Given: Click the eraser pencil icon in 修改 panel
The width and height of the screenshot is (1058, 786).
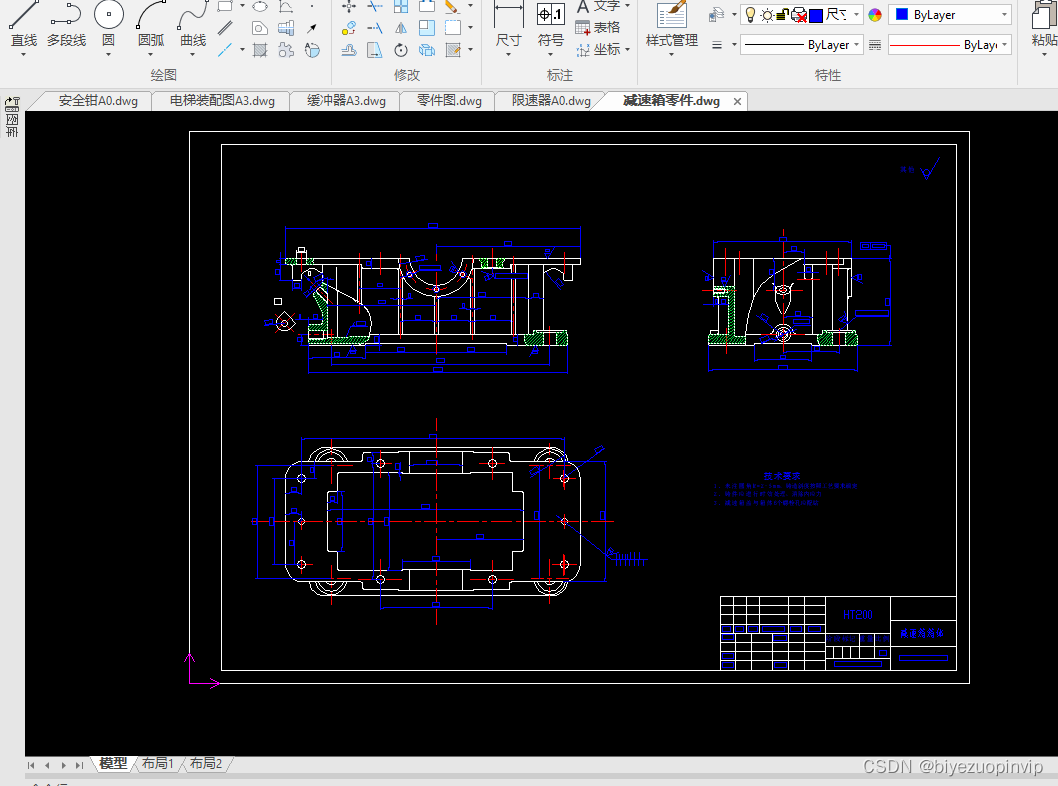Looking at the screenshot, I should pyautogui.click(x=452, y=7).
